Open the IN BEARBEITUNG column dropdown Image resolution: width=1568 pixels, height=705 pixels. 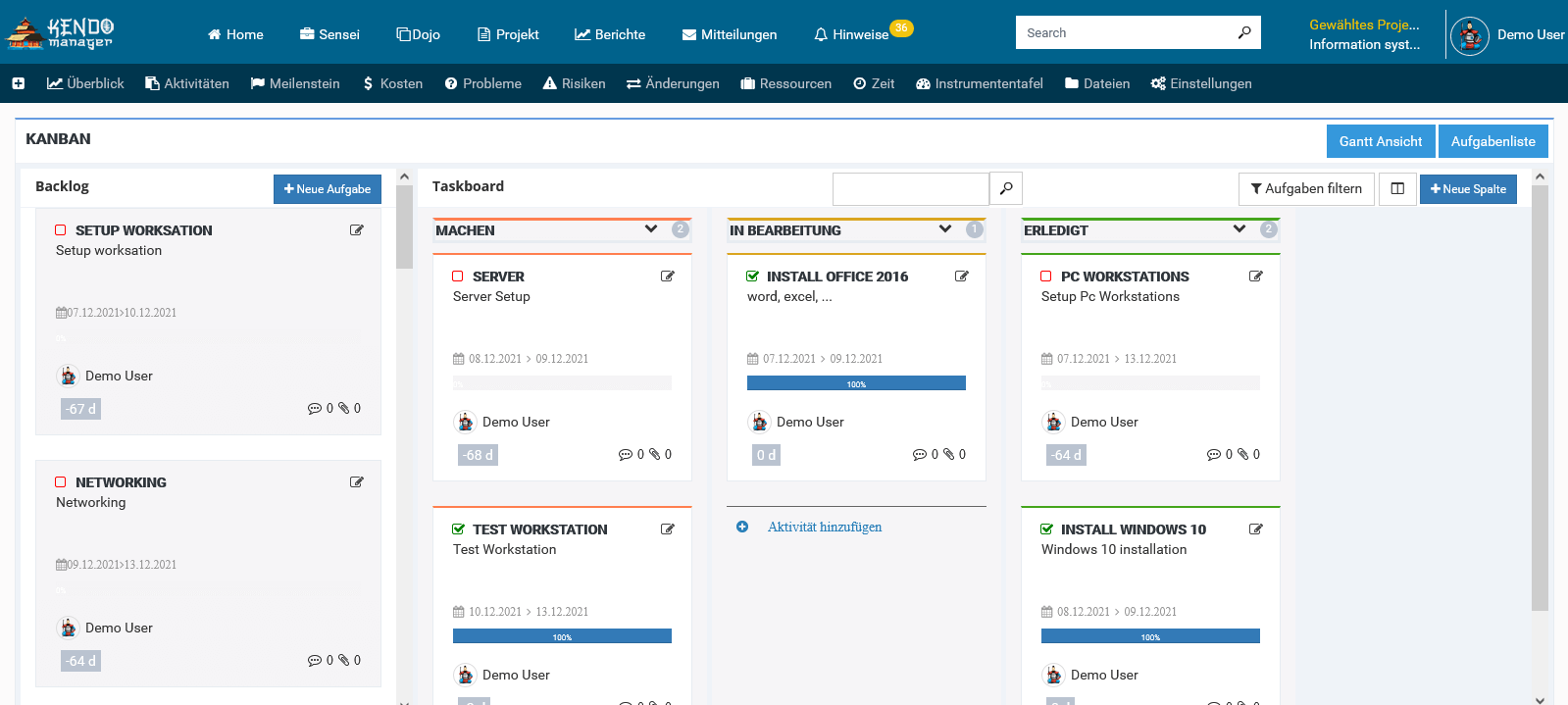coord(945,229)
